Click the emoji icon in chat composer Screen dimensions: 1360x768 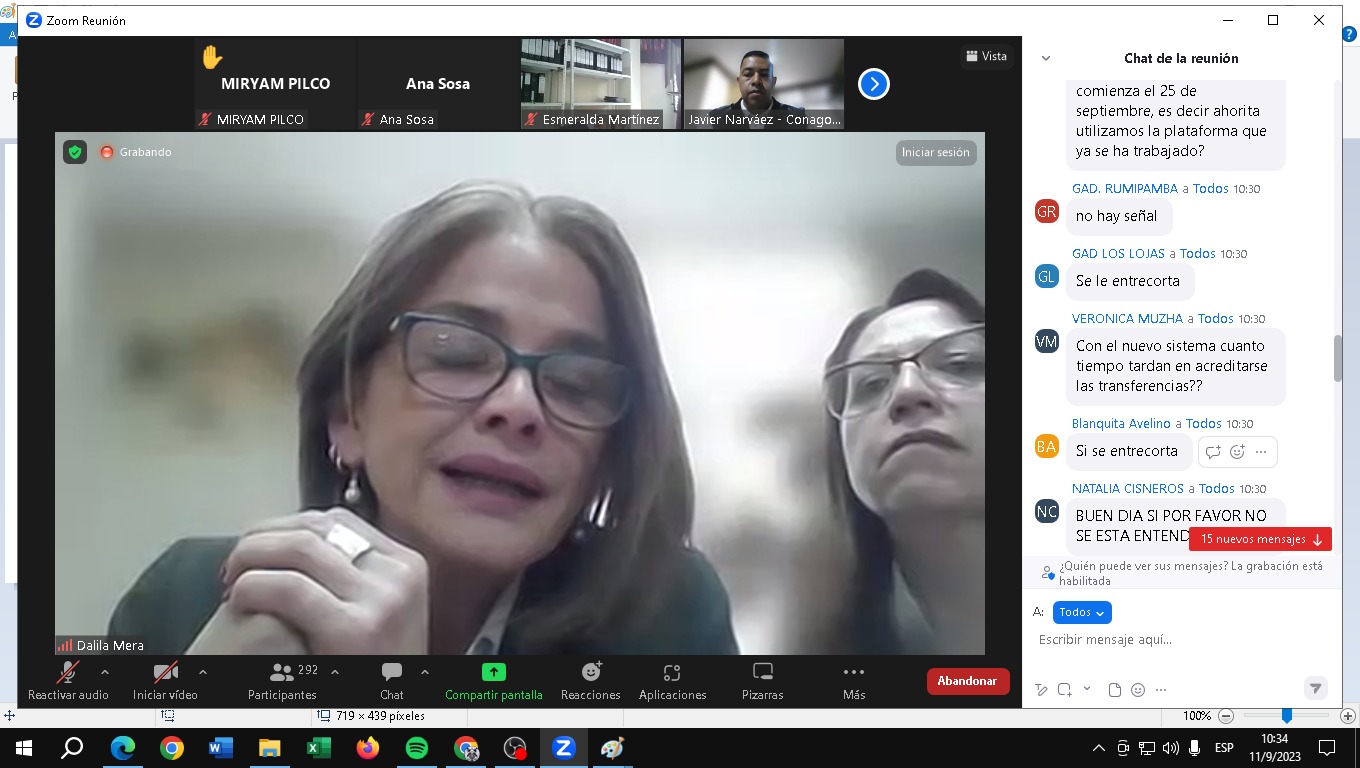tap(1138, 690)
